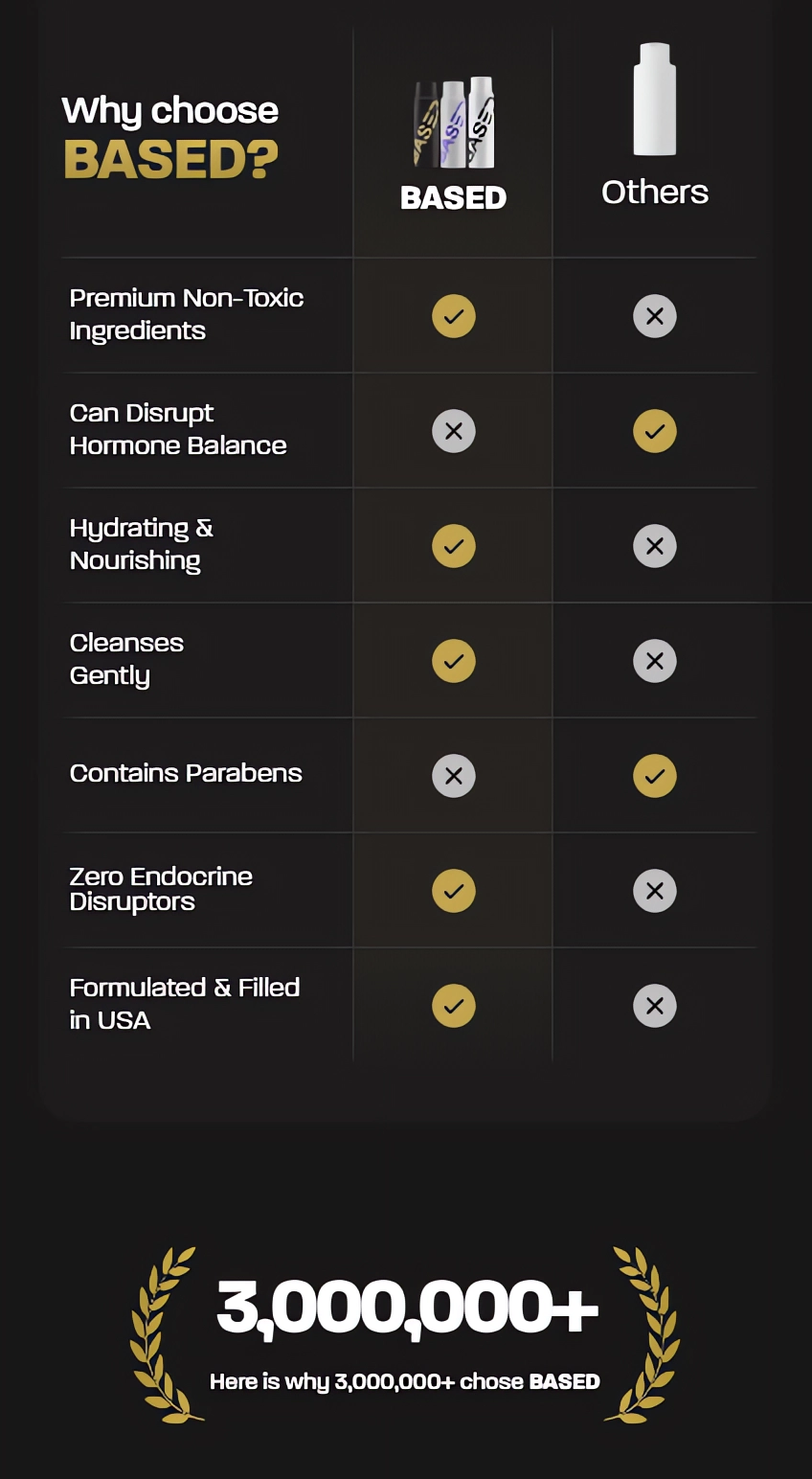Click BASED checkmark for Hydrating & Nourishing
The height and width of the screenshot is (1479, 812).
[454, 546]
